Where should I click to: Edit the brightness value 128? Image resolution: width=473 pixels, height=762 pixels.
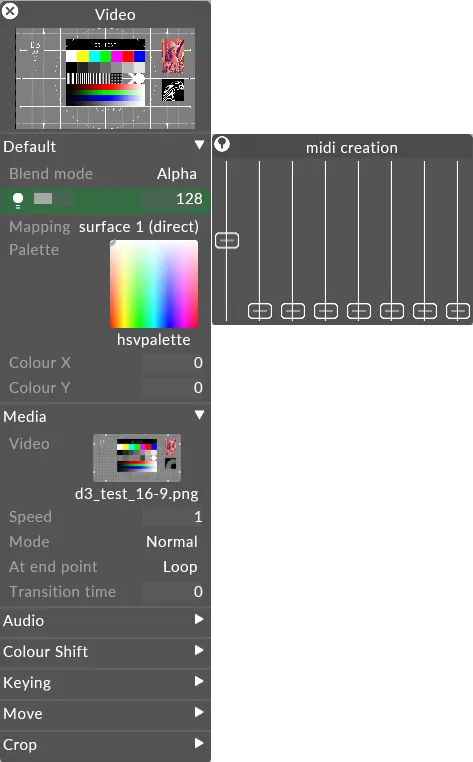(173, 198)
